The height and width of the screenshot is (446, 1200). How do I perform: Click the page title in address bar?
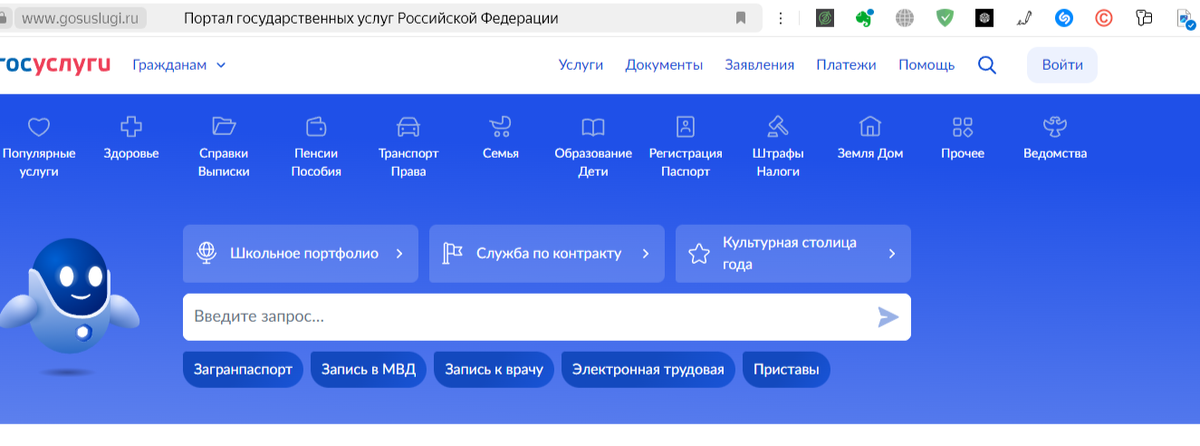[372, 18]
